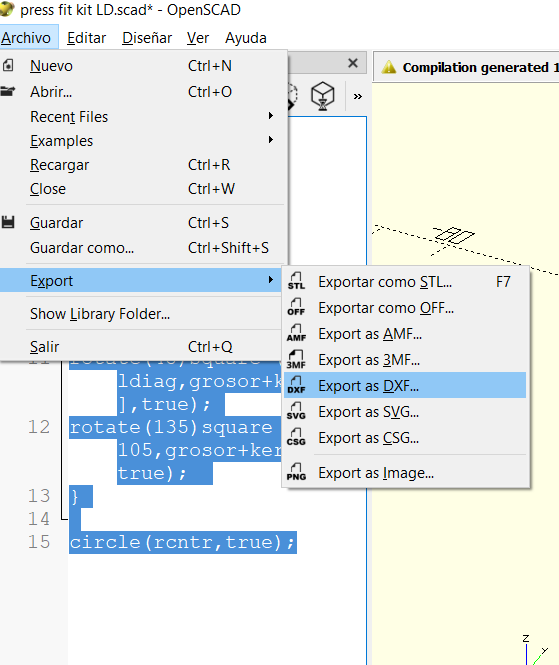Click the STL file icon in Export submenu
Image resolution: width=559 pixels, height=665 pixels.
pos(296,281)
